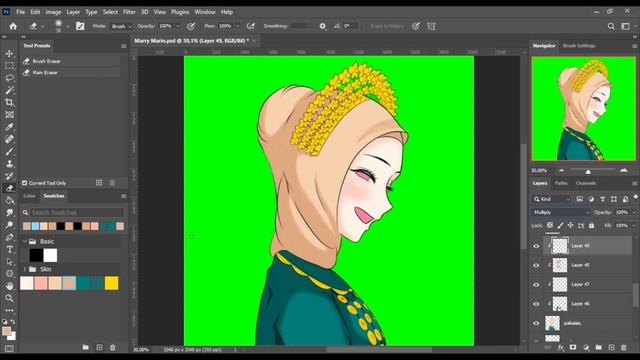Toggle lock position icon
This screenshot has width=640, height=360.
[570, 225]
